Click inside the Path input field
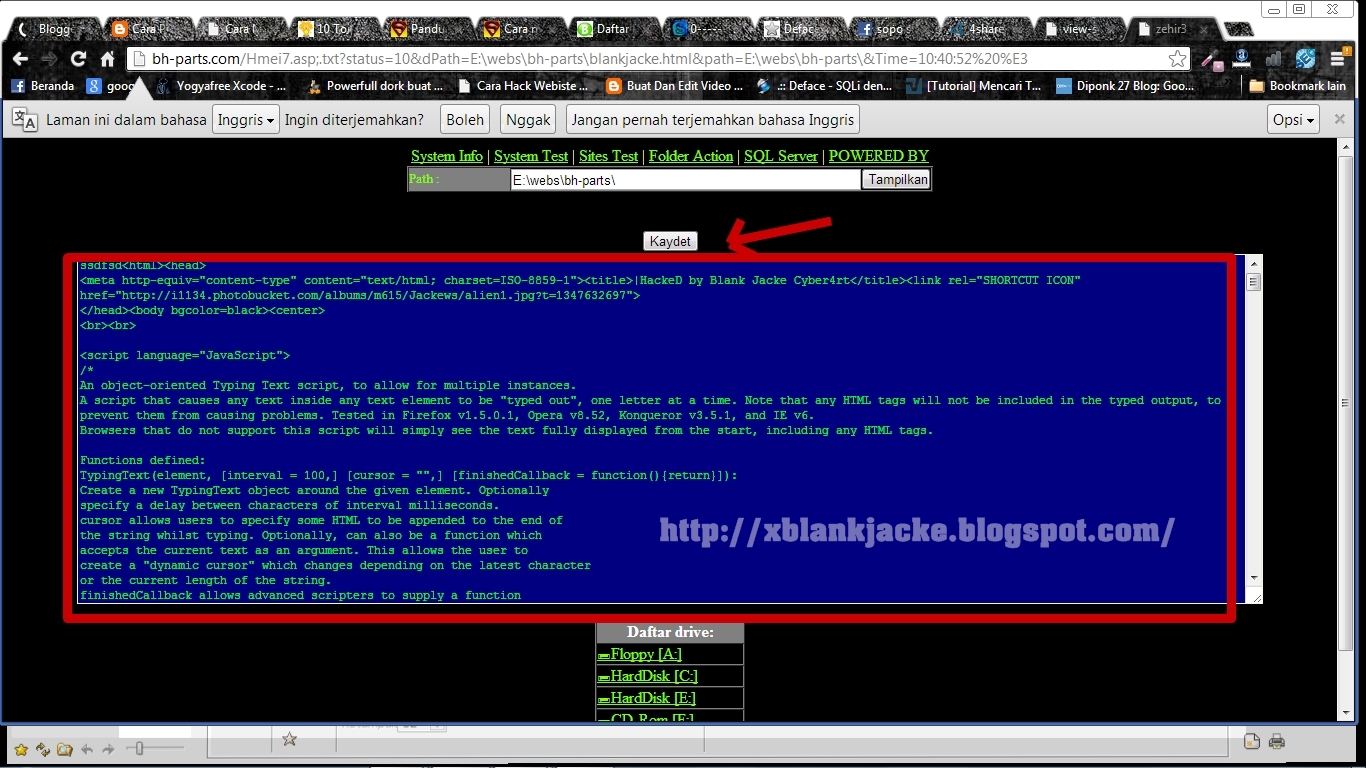1366x768 pixels. pyautogui.click(x=684, y=180)
